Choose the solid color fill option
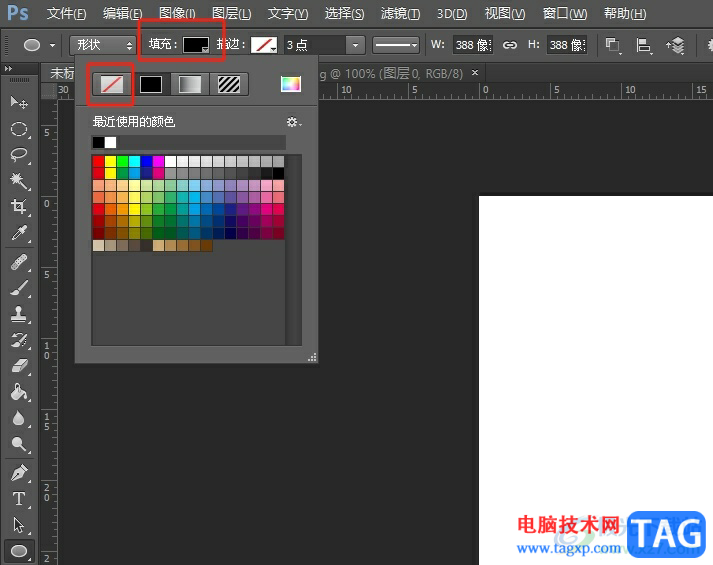The height and width of the screenshot is (565, 713). pyautogui.click(x=151, y=84)
